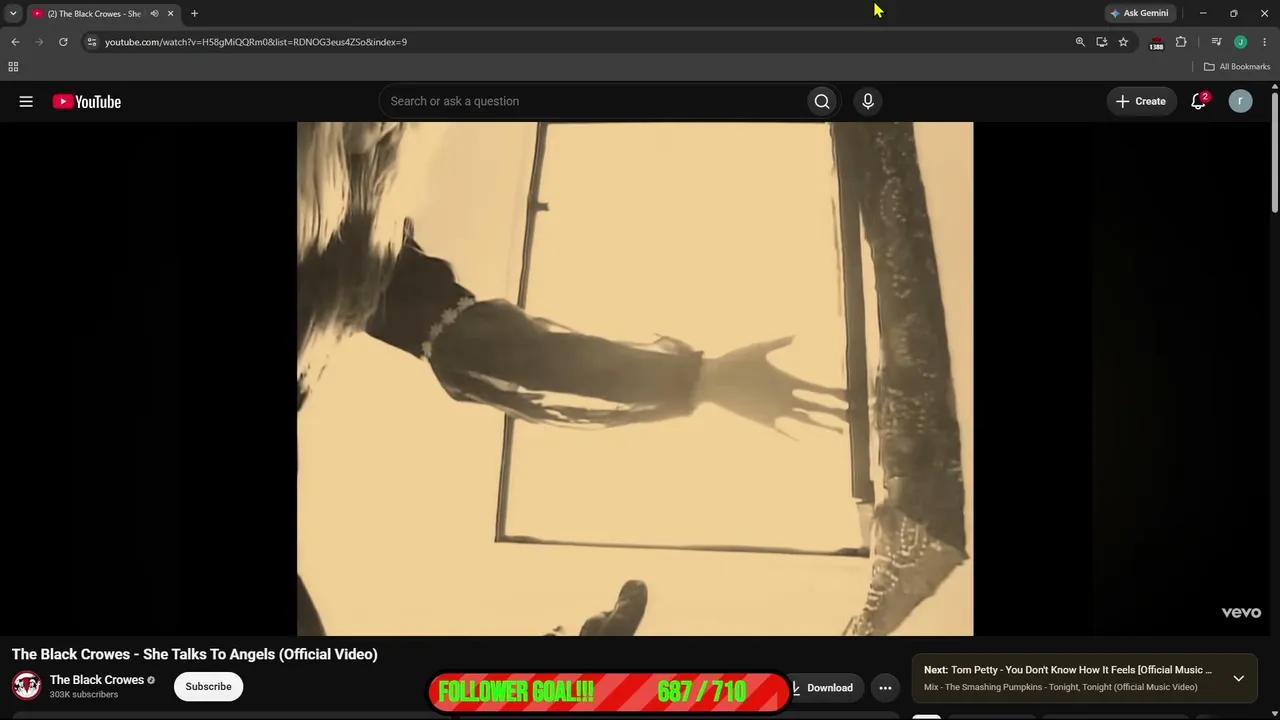This screenshot has height=720, width=1280.
Task: Go back with the browser back arrow
Action: (15, 42)
